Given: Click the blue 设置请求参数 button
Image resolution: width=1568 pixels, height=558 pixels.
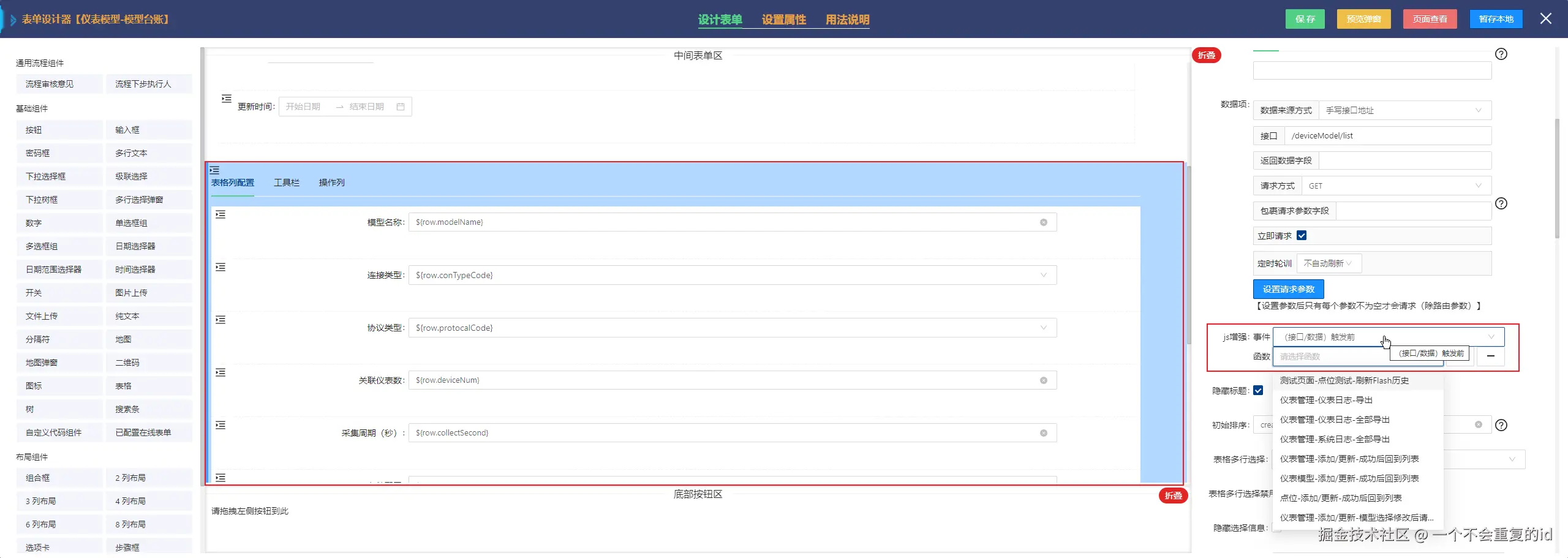Looking at the screenshot, I should tap(1289, 289).
